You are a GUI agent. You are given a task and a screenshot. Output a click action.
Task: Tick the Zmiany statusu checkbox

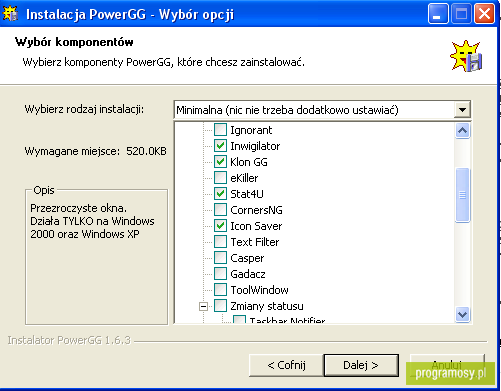(220, 306)
